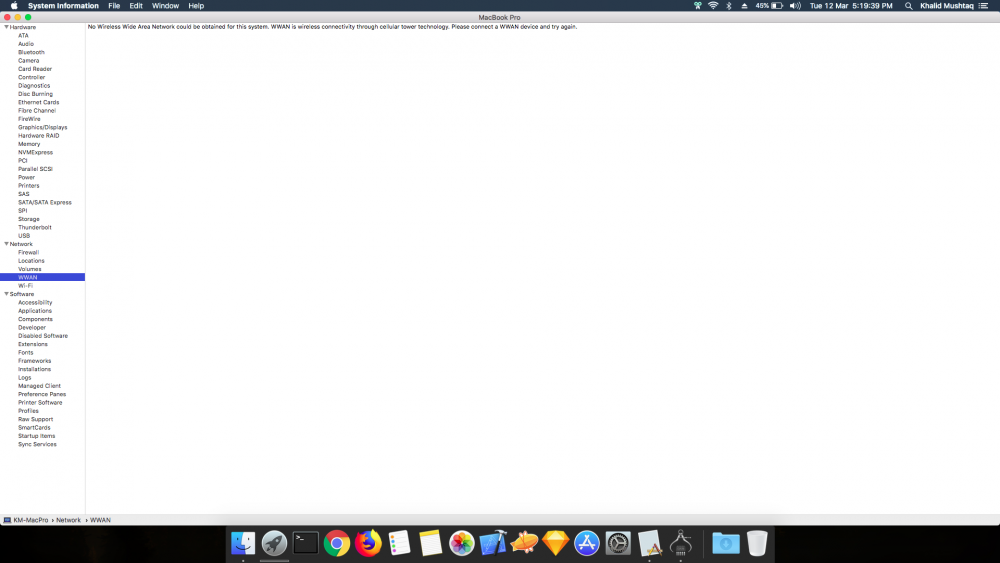Open Finder from the dock

point(243,543)
